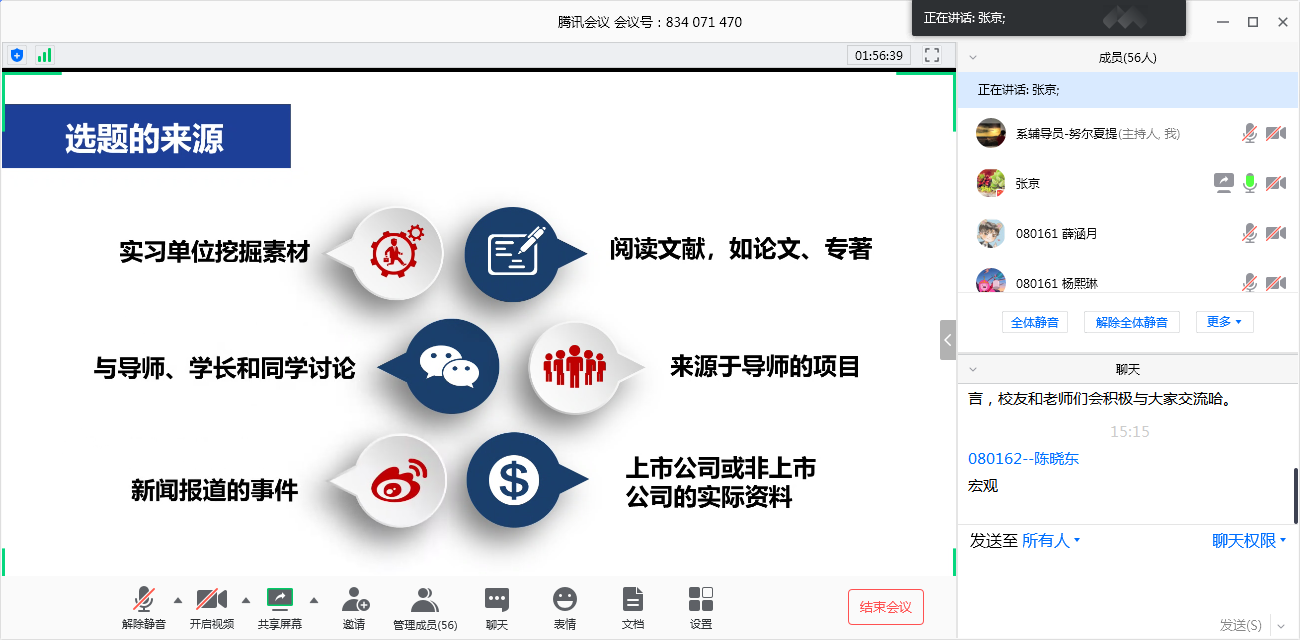Toggle 开启视频 camera button
Screen dimensions: 1300x640
[211, 600]
